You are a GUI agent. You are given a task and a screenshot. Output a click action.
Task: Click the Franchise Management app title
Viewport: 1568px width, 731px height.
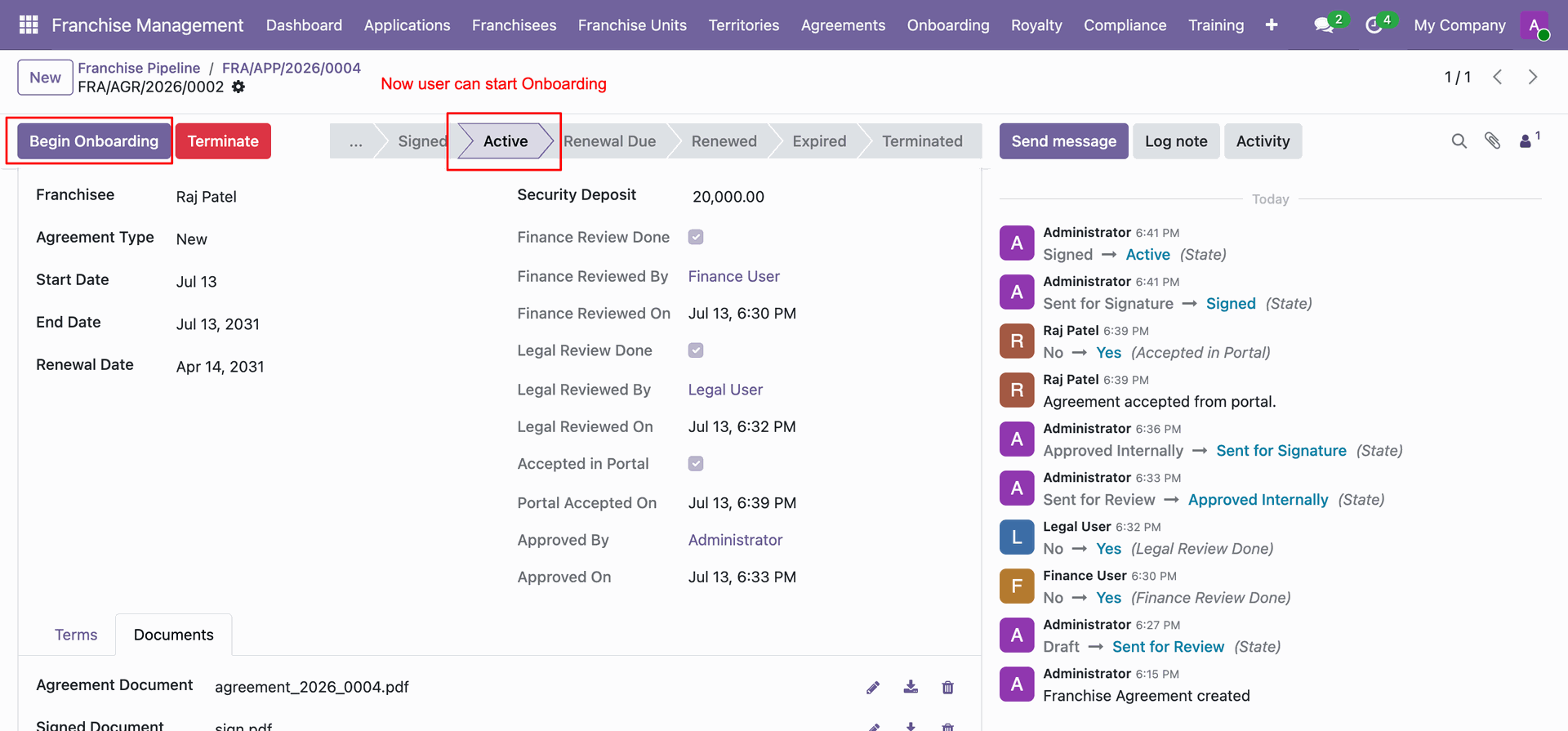(x=147, y=25)
